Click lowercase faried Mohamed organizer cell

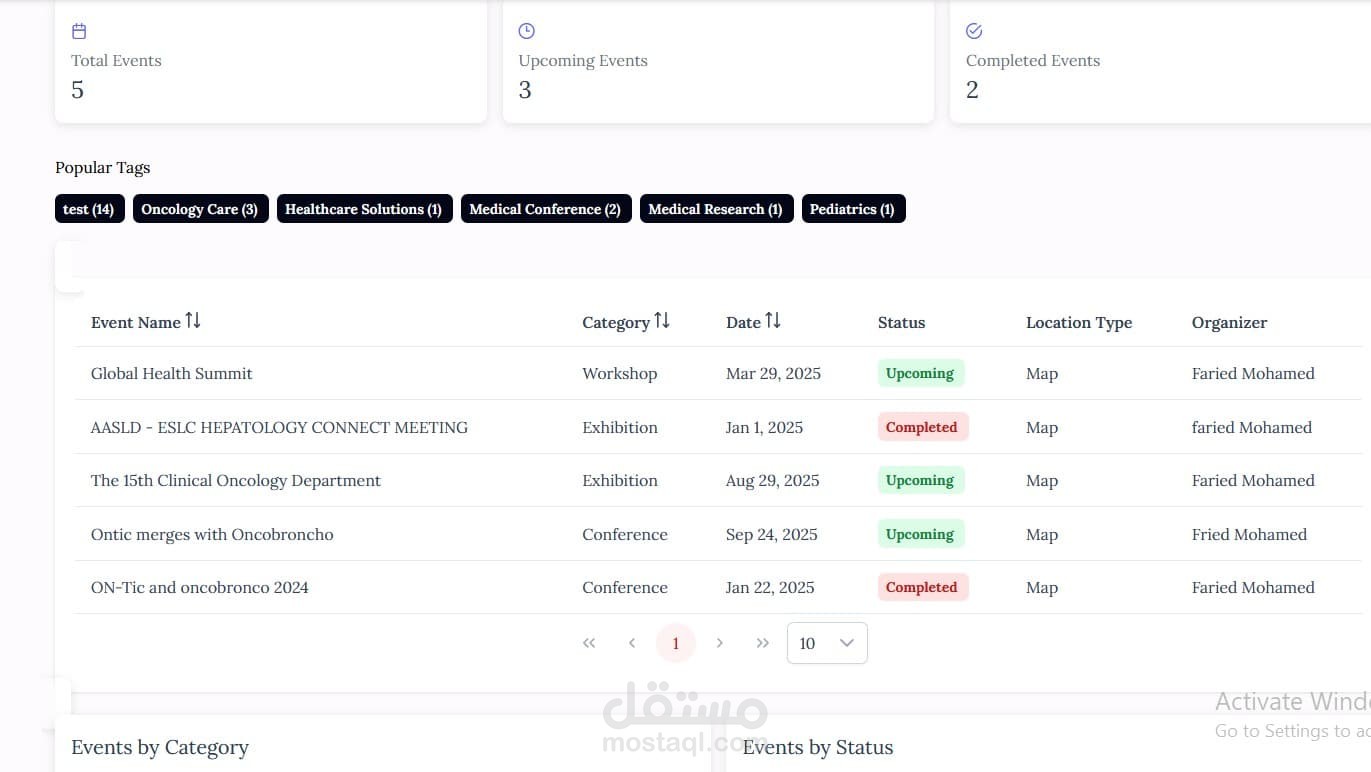coord(1252,427)
